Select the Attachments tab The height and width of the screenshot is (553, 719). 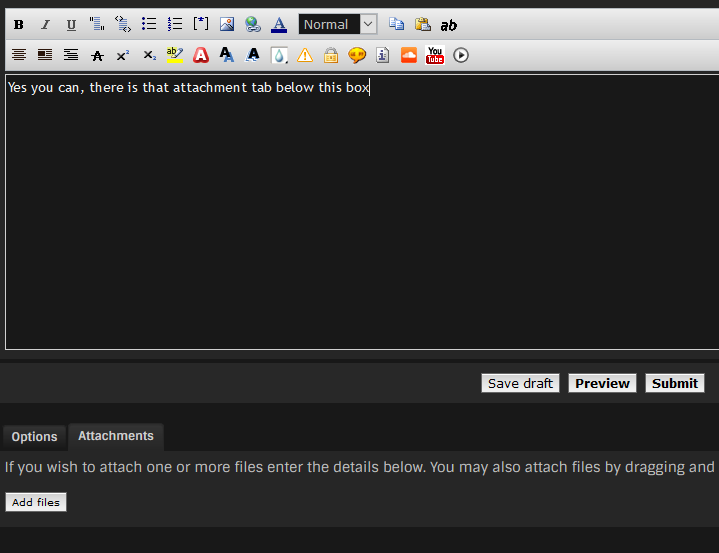116,436
